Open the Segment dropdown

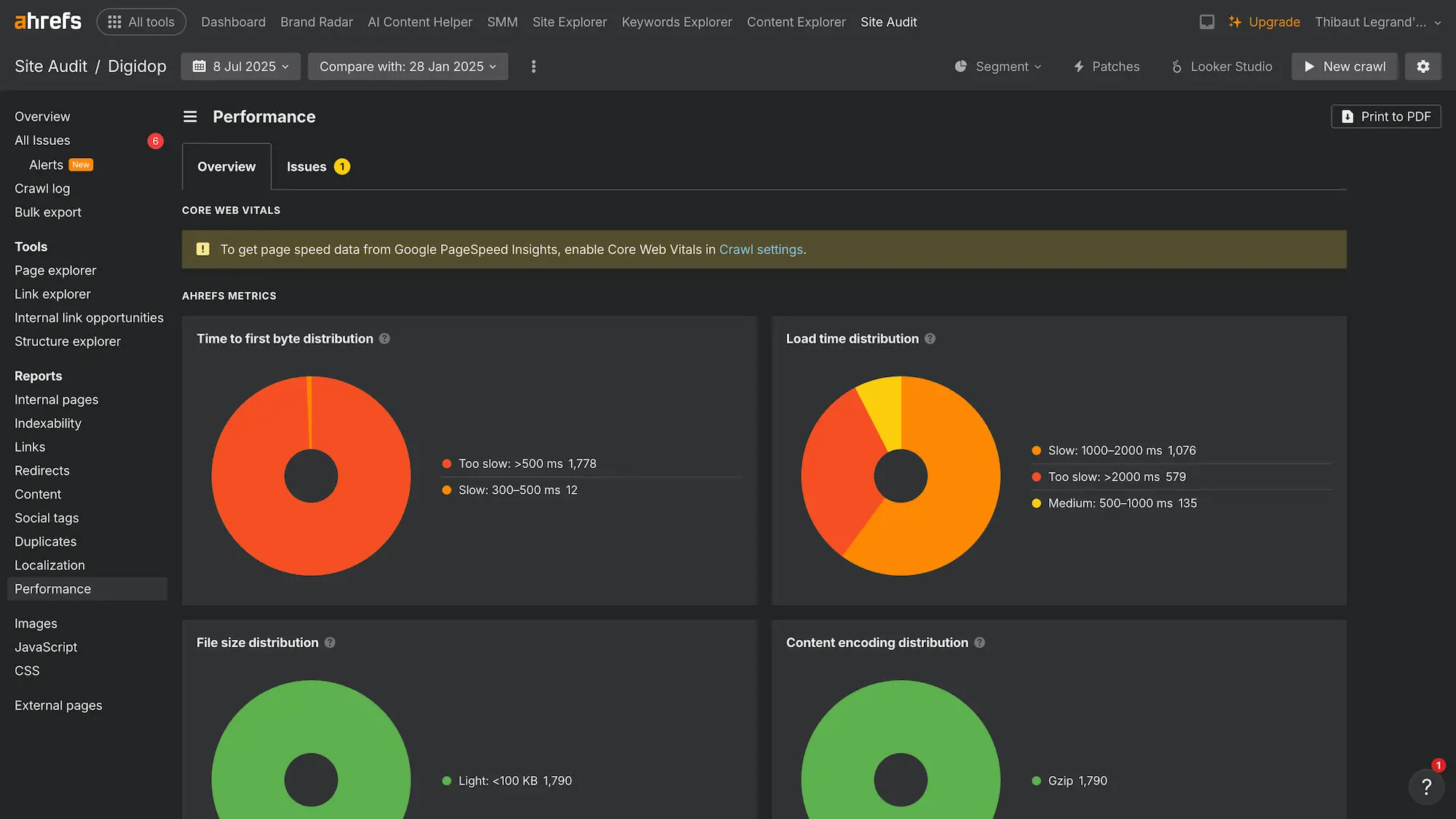(x=1002, y=66)
